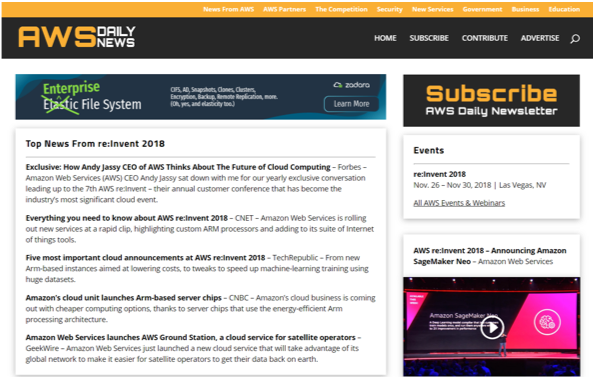Open Five most important cloud announcements article
This screenshot has width=593, height=377.
(145, 258)
